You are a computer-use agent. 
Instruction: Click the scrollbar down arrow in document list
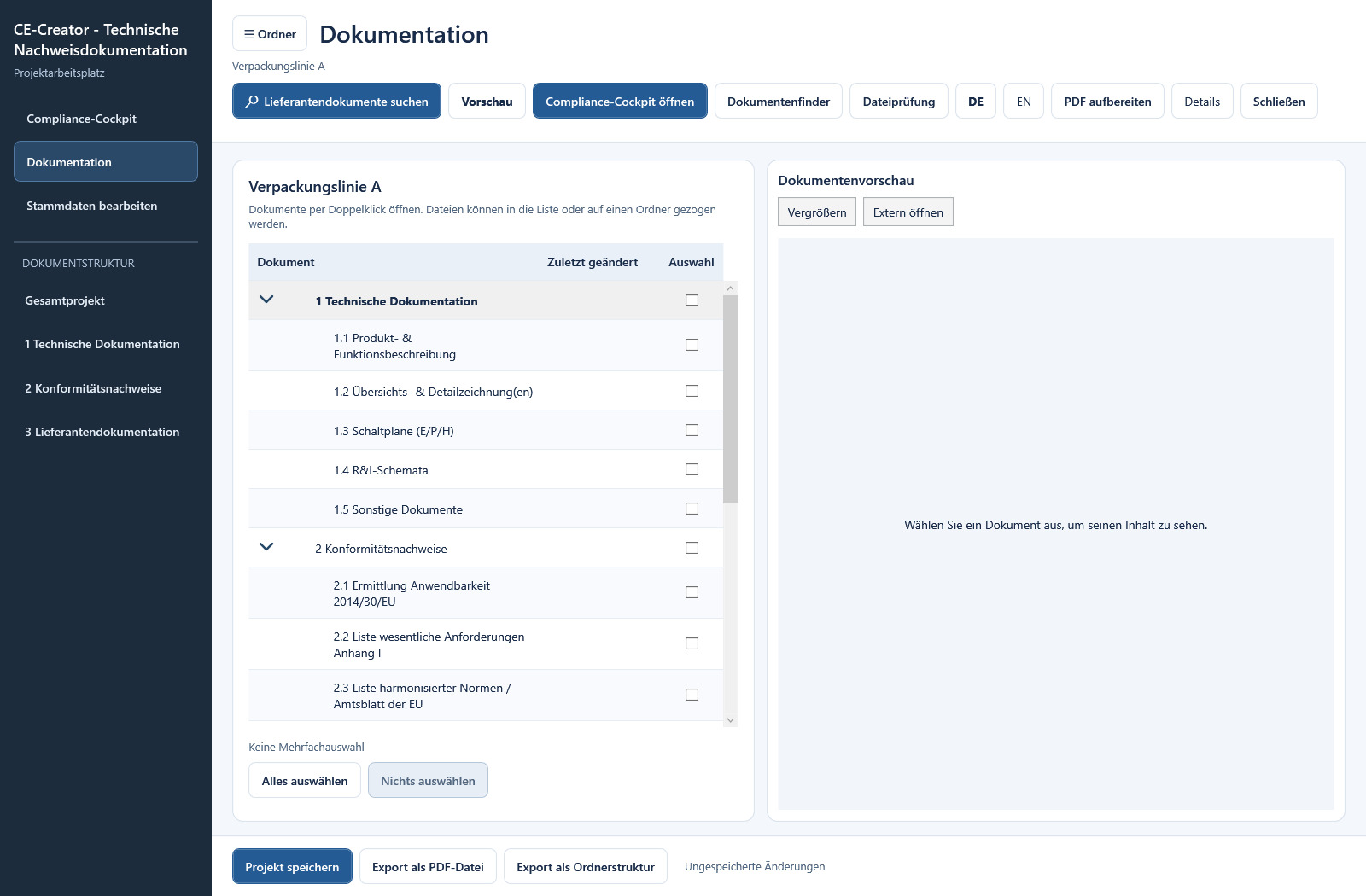click(x=730, y=720)
